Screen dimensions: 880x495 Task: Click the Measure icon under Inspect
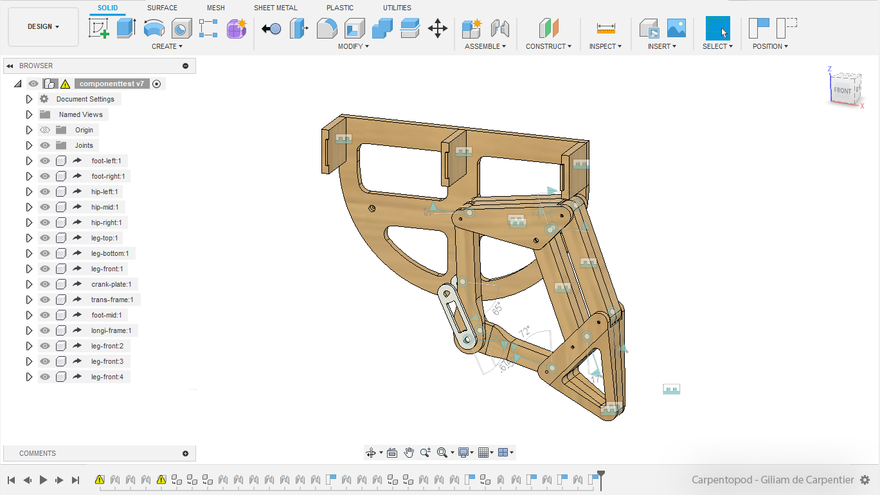(x=605, y=28)
